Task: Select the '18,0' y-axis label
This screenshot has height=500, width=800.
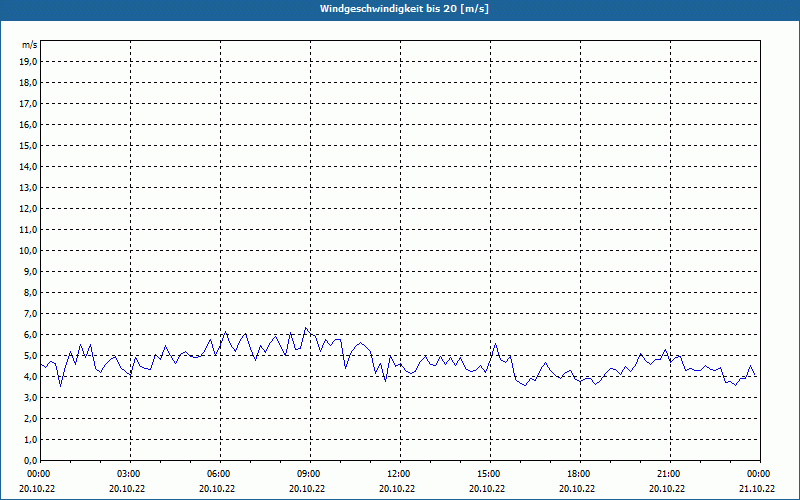Action: point(29,83)
